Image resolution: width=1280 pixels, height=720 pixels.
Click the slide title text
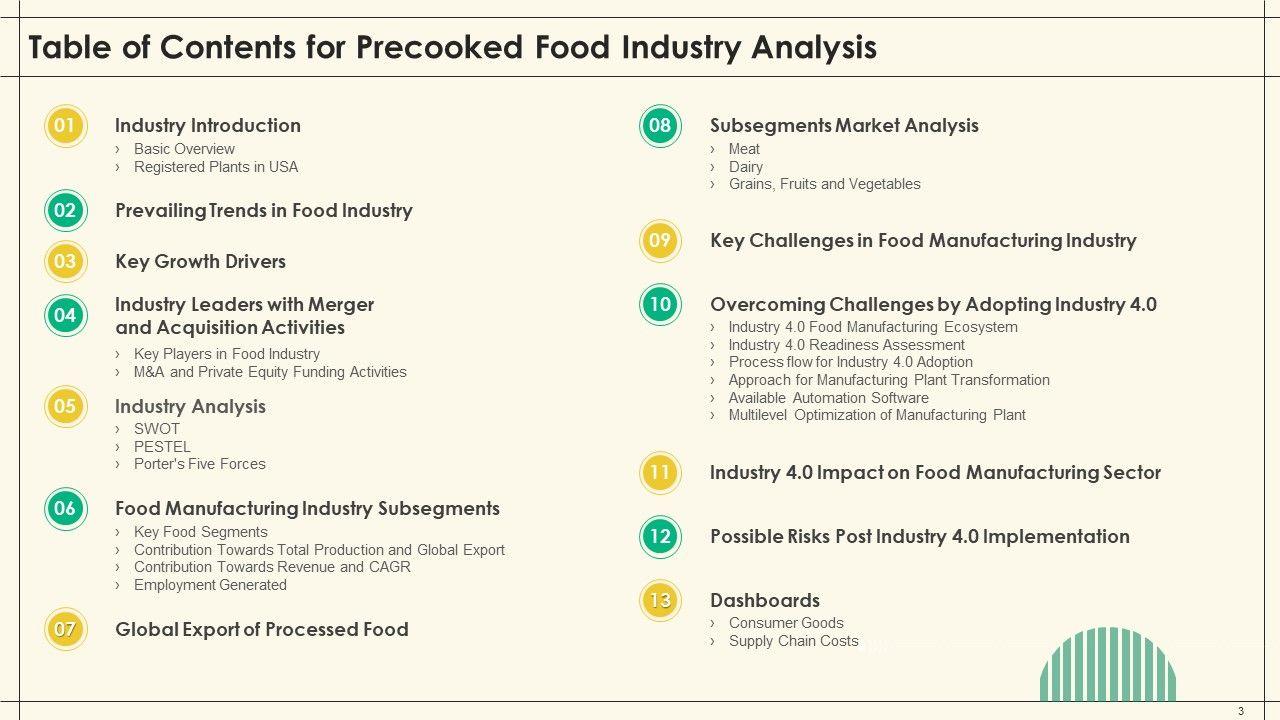[453, 48]
